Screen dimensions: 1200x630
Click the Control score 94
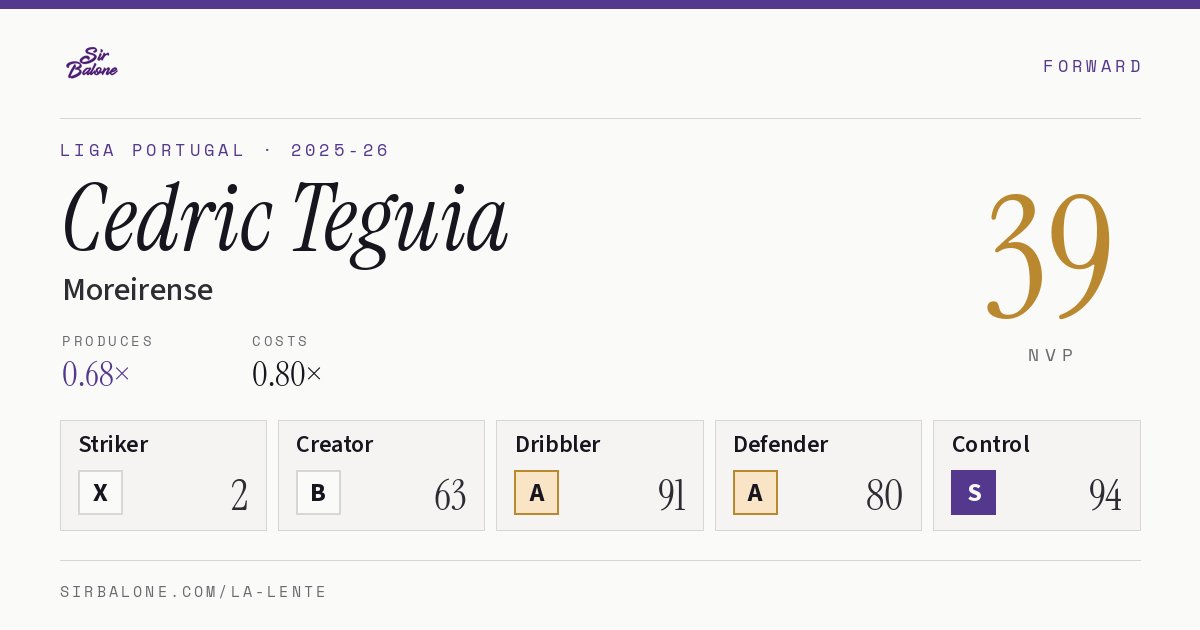(1105, 495)
